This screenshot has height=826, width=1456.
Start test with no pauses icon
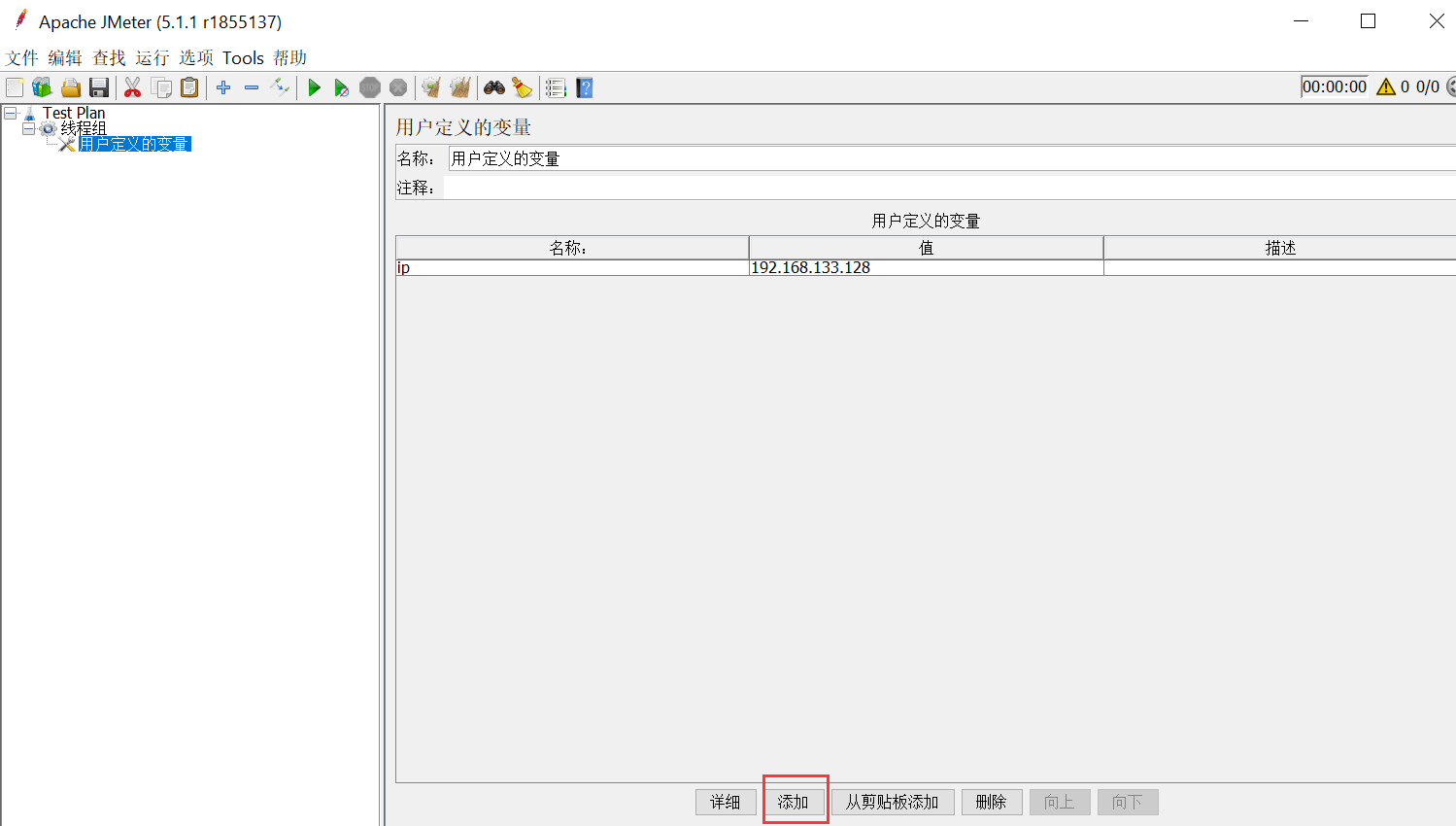coord(342,87)
